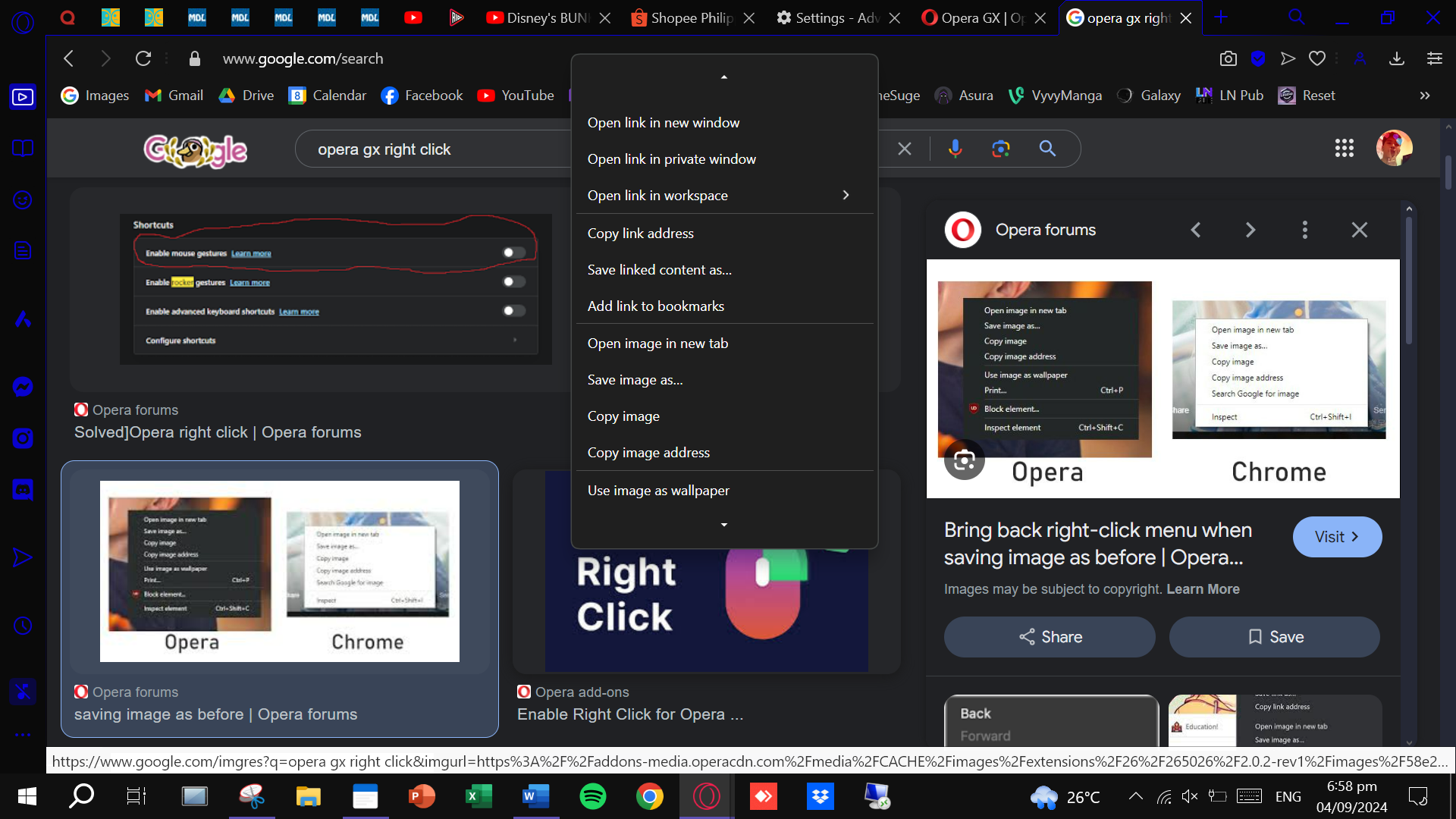Open three-dot menu in image preview panel
Viewport: 1456px width, 819px height.
click(x=1305, y=230)
